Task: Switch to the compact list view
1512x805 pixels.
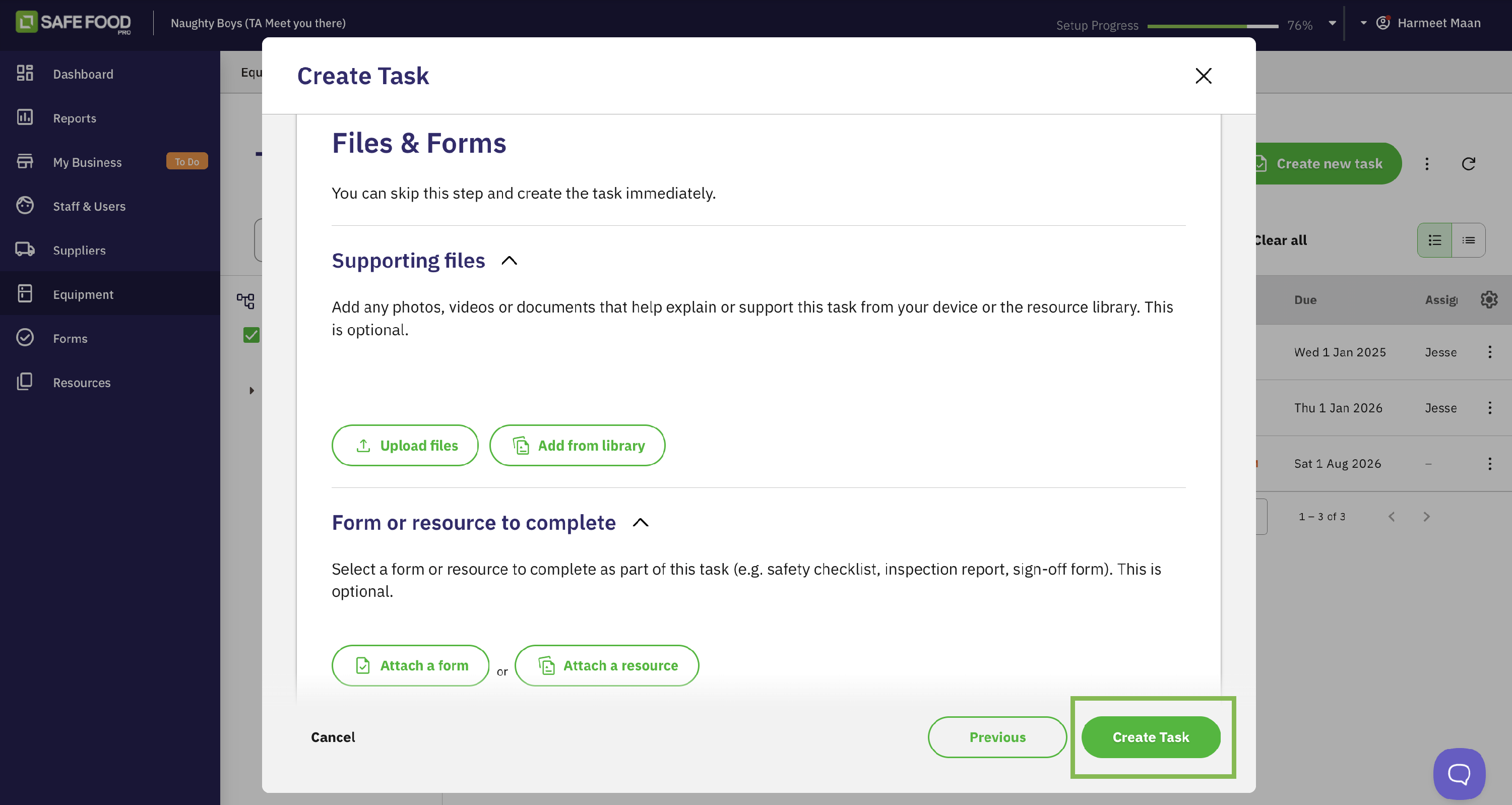Action: 1469,240
